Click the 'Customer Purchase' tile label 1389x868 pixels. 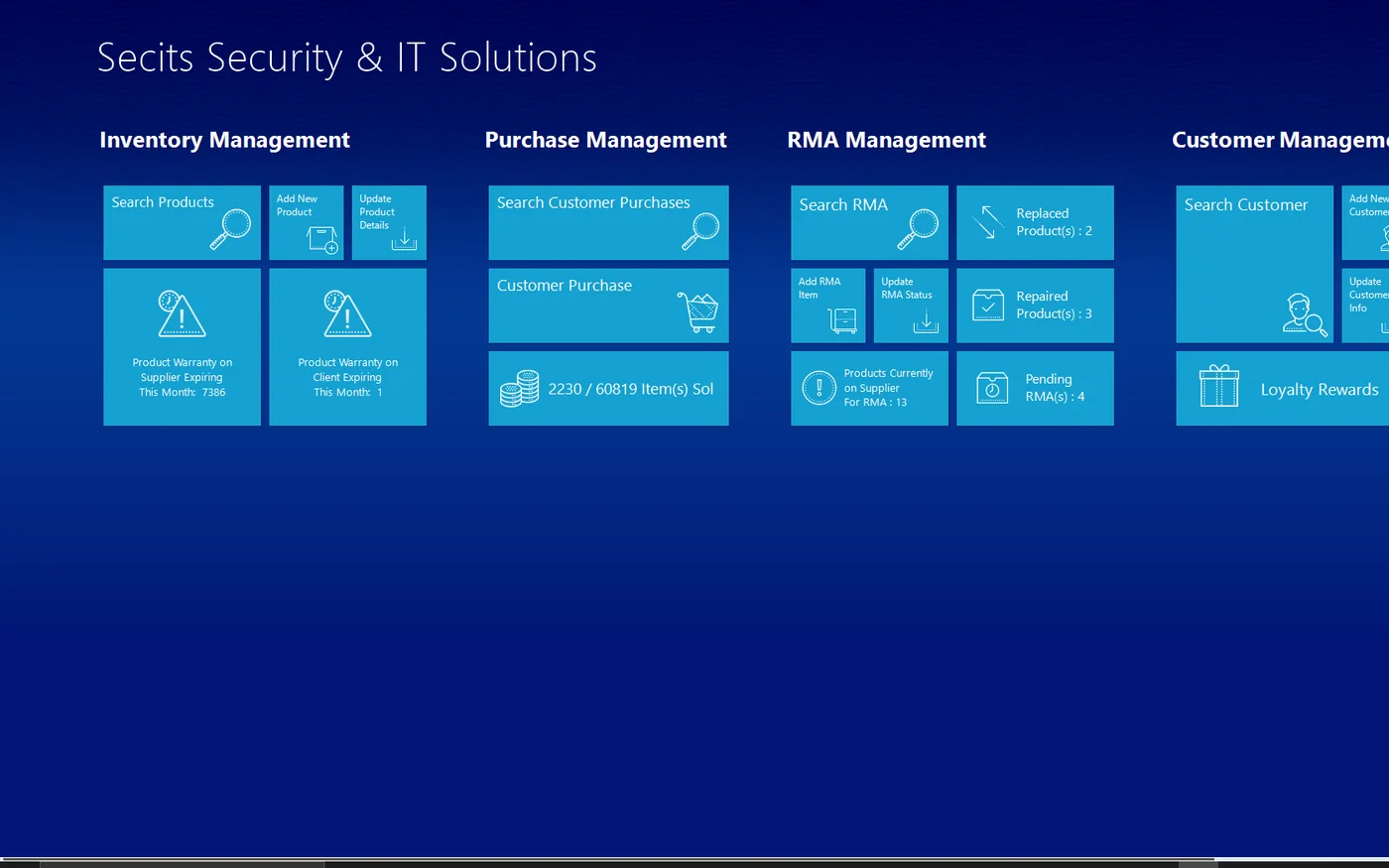point(565,286)
